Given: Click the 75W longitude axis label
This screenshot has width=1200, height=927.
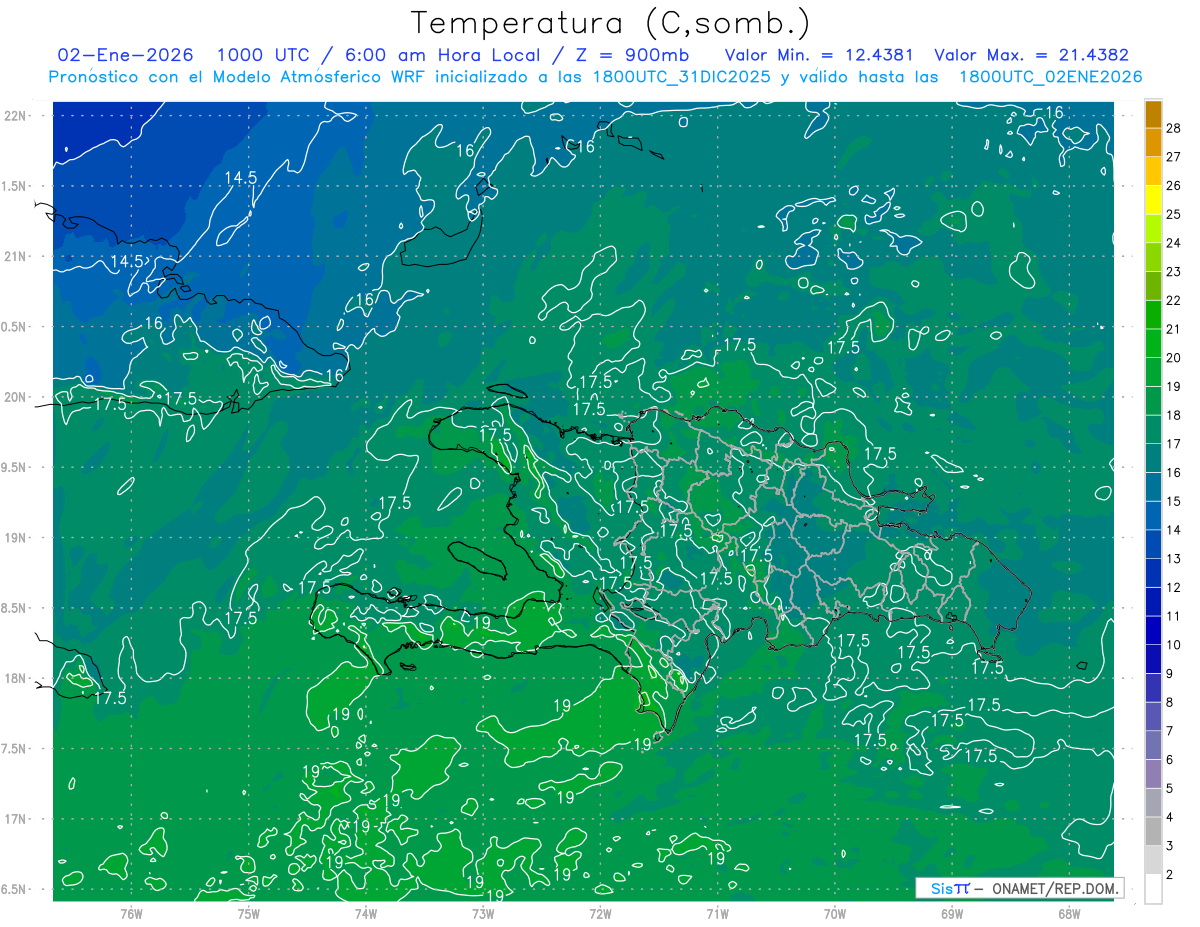Looking at the screenshot, I should (248, 913).
